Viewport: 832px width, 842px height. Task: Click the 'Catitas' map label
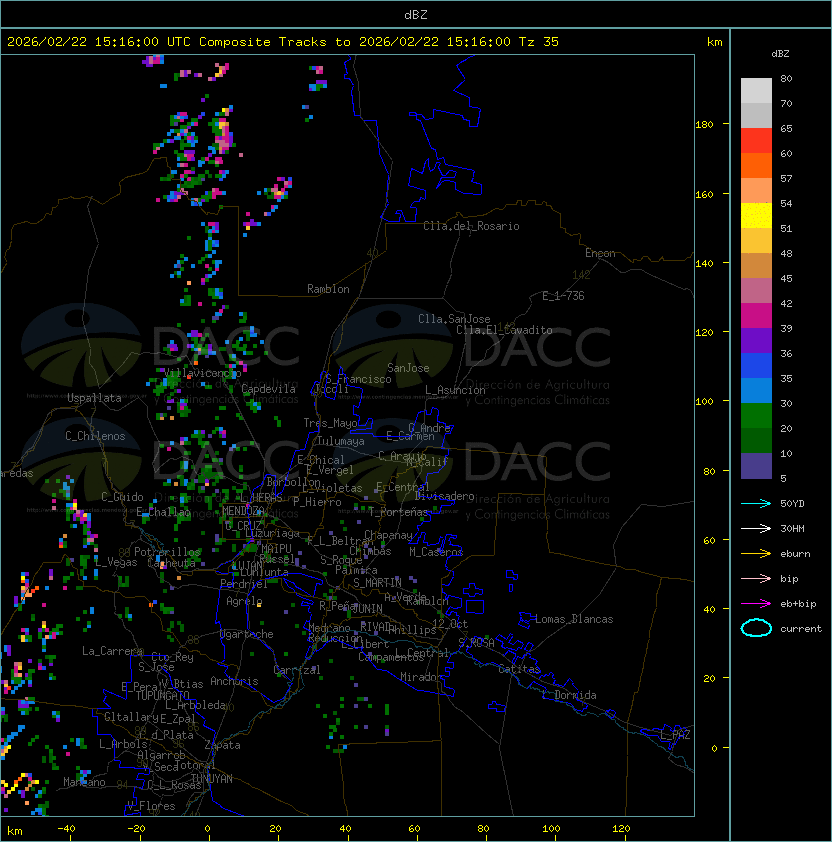(x=519, y=669)
